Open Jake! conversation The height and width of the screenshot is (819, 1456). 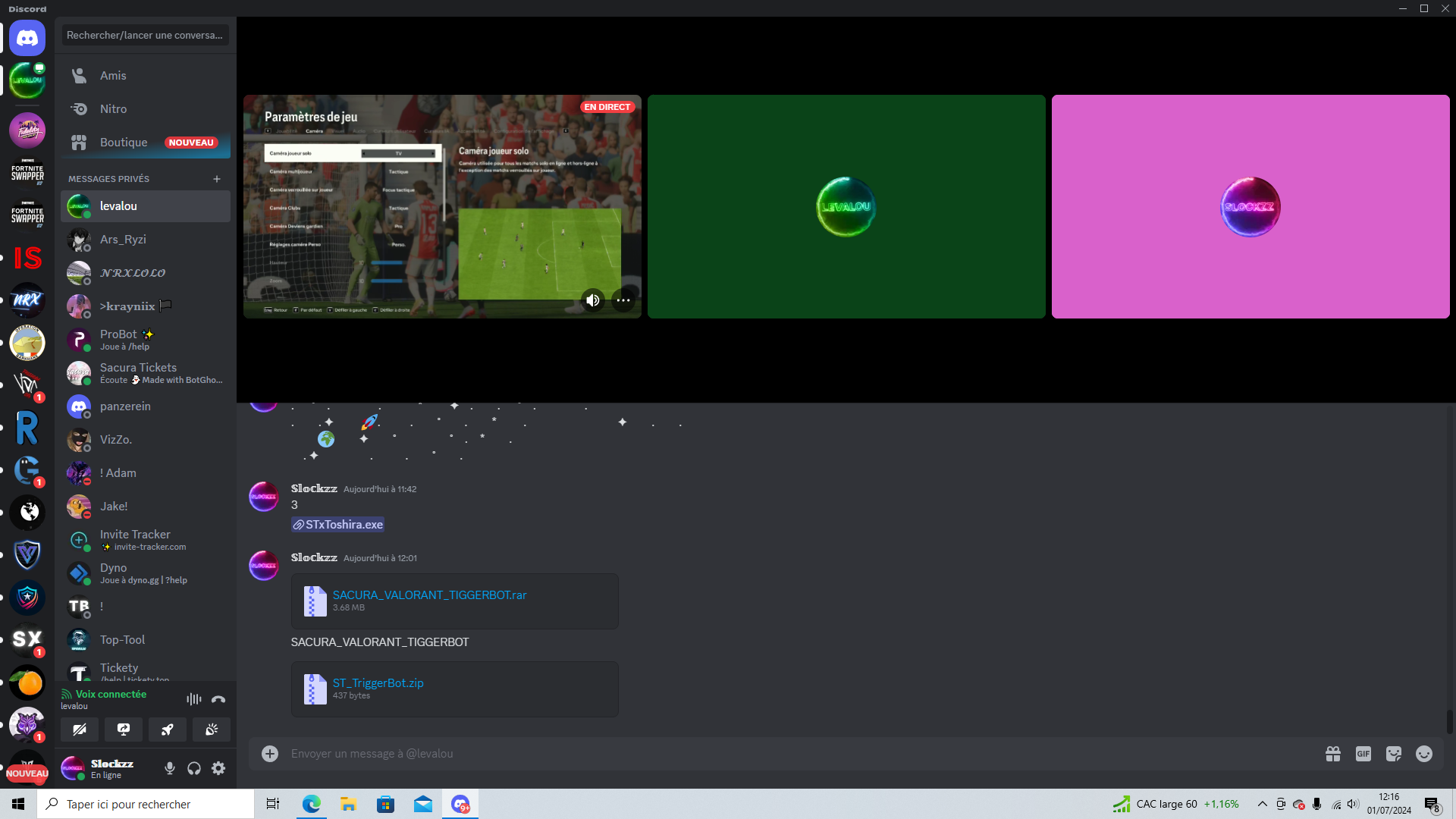pyautogui.click(x=146, y=507)
